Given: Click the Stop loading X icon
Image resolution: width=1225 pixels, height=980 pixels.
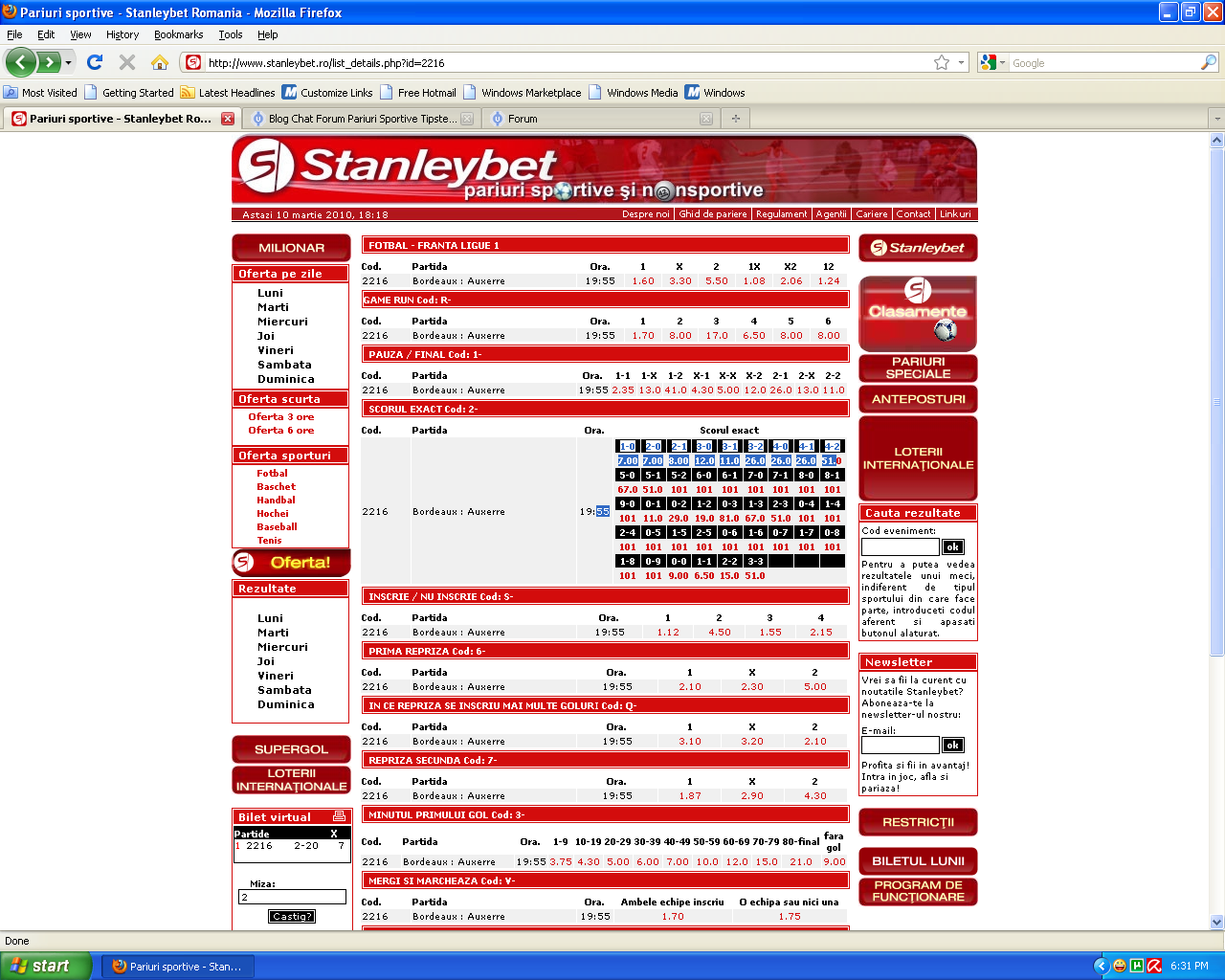Looking at the screenshot, I should pos(126,62).
